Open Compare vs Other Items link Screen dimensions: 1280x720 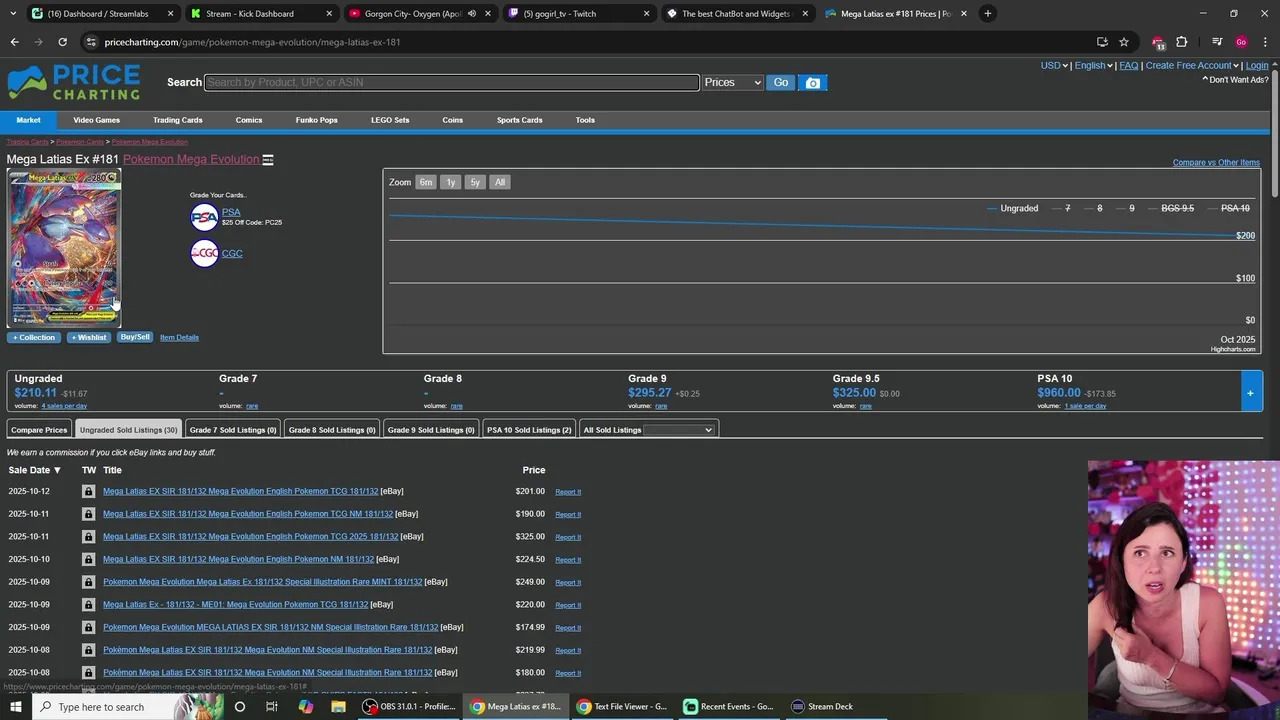pyautogui.click(x=1216, y=163)
